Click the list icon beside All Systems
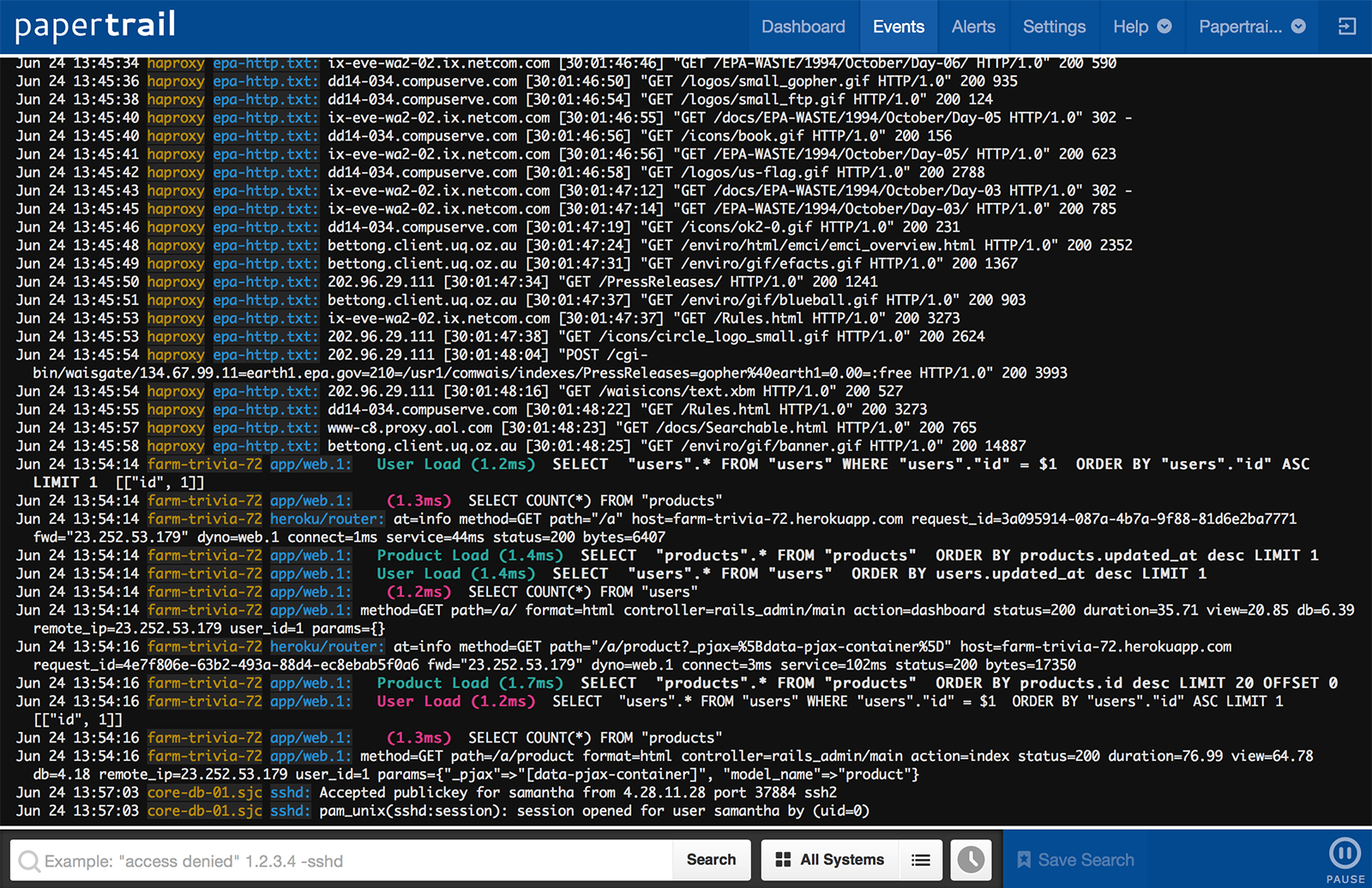1372x888 pixels. point(921,860)
